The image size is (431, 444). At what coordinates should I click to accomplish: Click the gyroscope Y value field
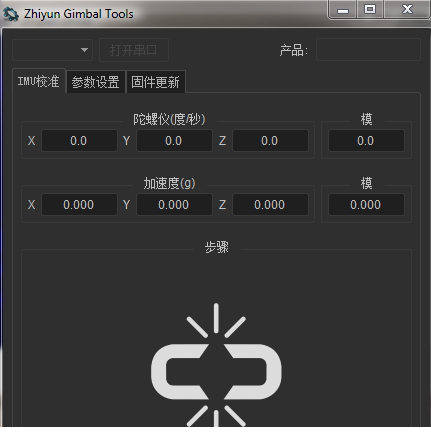coord(174,141)
